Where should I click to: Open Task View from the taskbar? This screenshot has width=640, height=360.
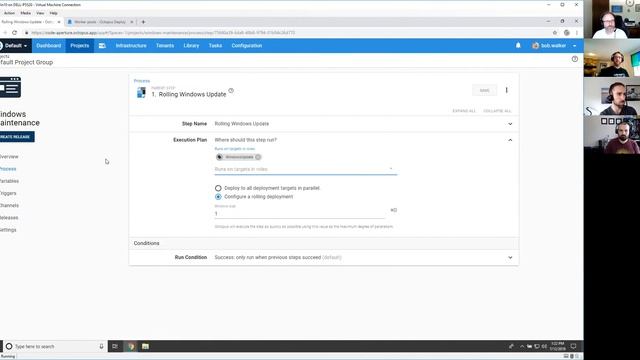pyautogui.click(x=115, y=346)
